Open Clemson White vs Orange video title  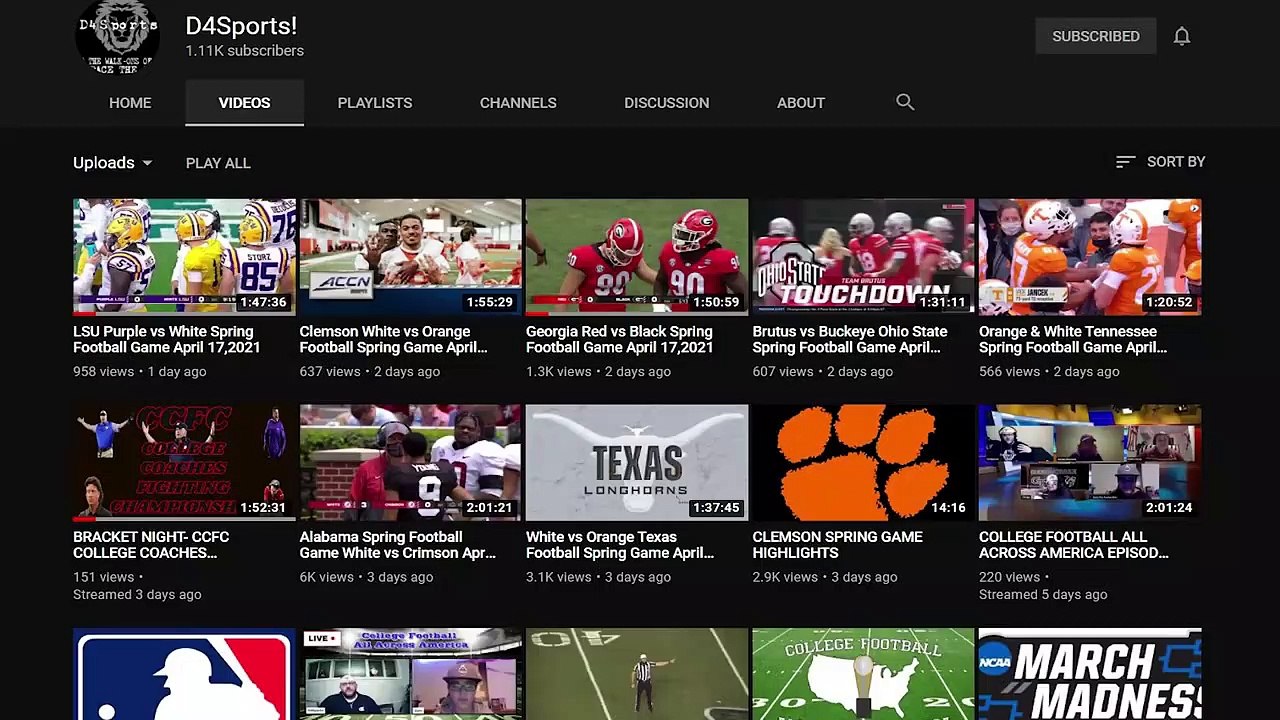tap(393, 339)
